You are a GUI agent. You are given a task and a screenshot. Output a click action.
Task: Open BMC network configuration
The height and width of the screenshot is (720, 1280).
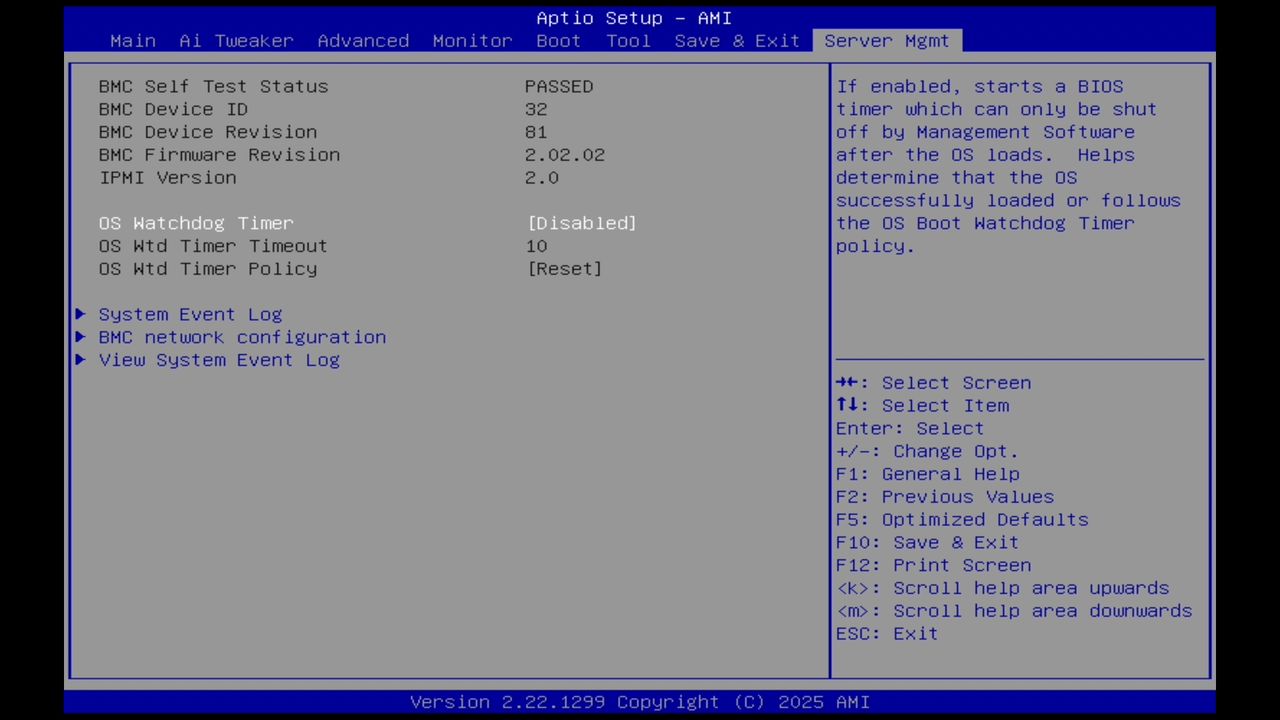tap(242, 337)
